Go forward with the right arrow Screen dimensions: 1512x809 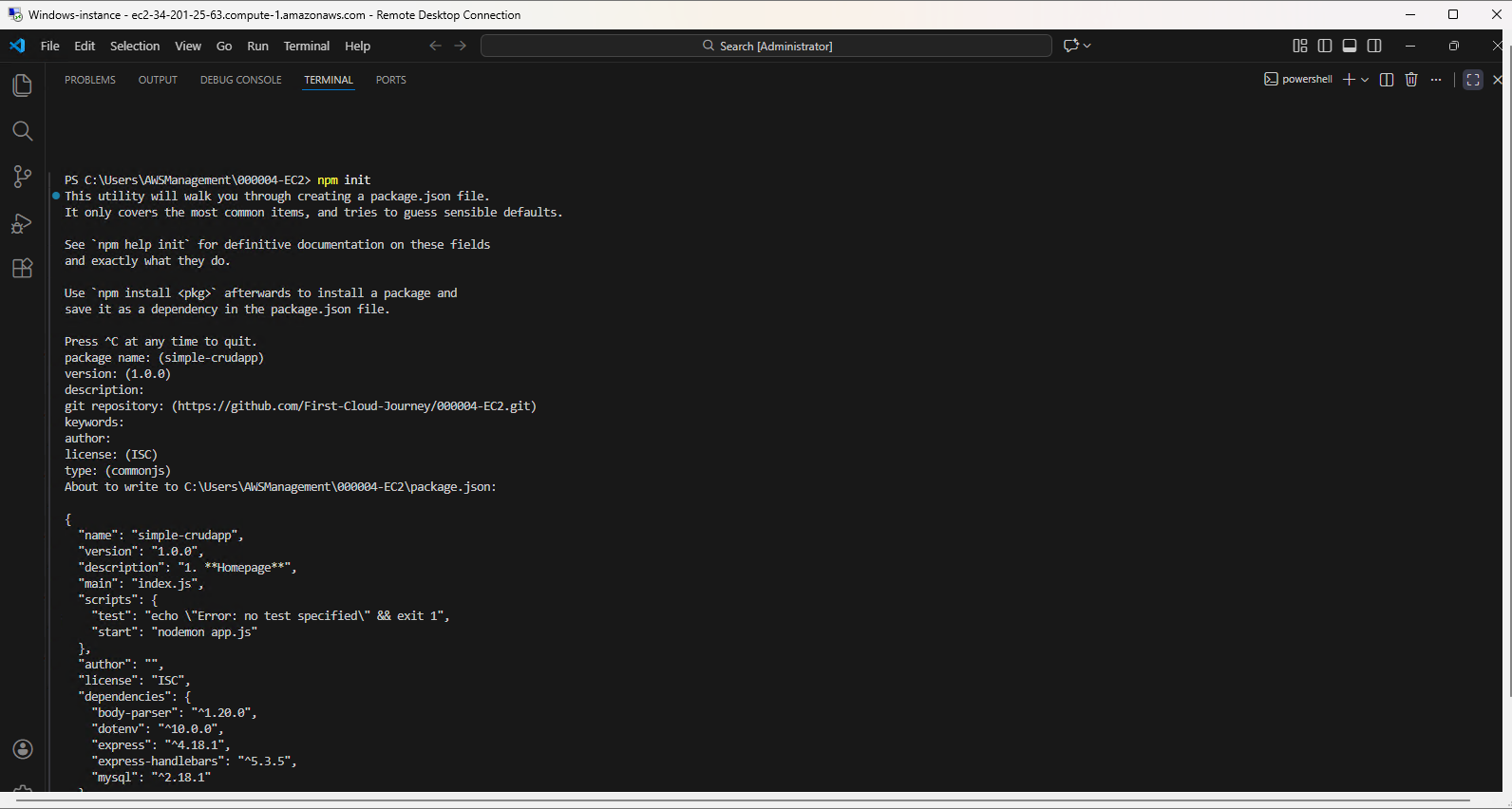click(461, 46)
